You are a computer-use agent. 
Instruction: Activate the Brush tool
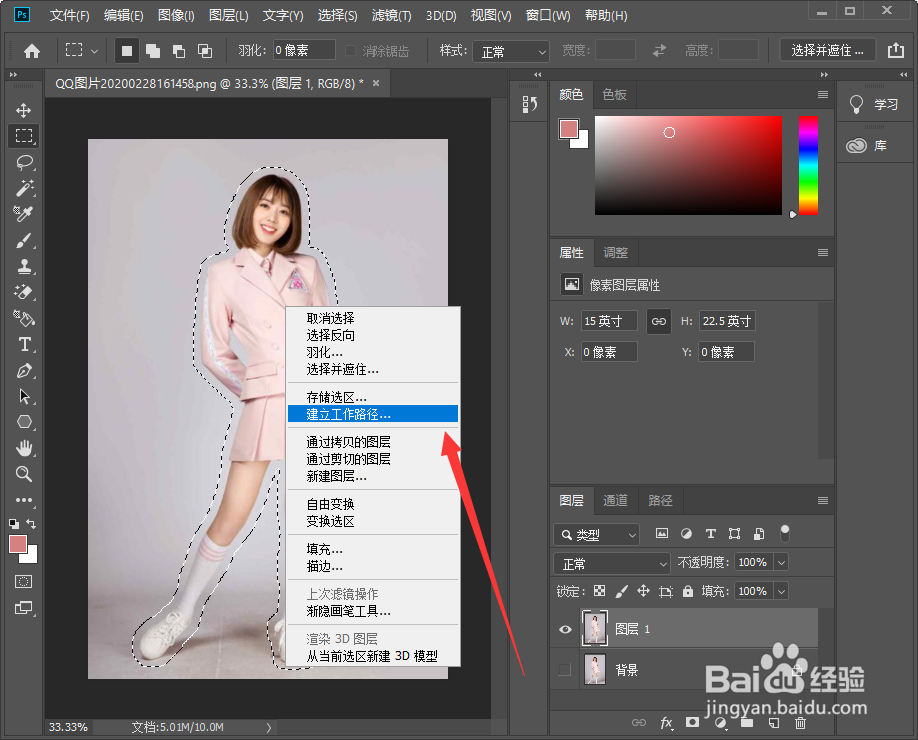24,240
